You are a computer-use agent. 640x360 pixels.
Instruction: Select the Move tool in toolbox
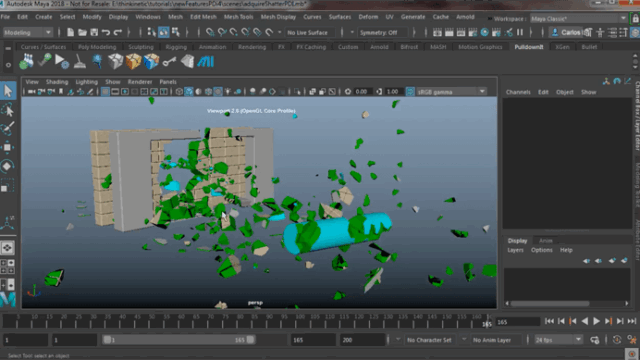8,147
